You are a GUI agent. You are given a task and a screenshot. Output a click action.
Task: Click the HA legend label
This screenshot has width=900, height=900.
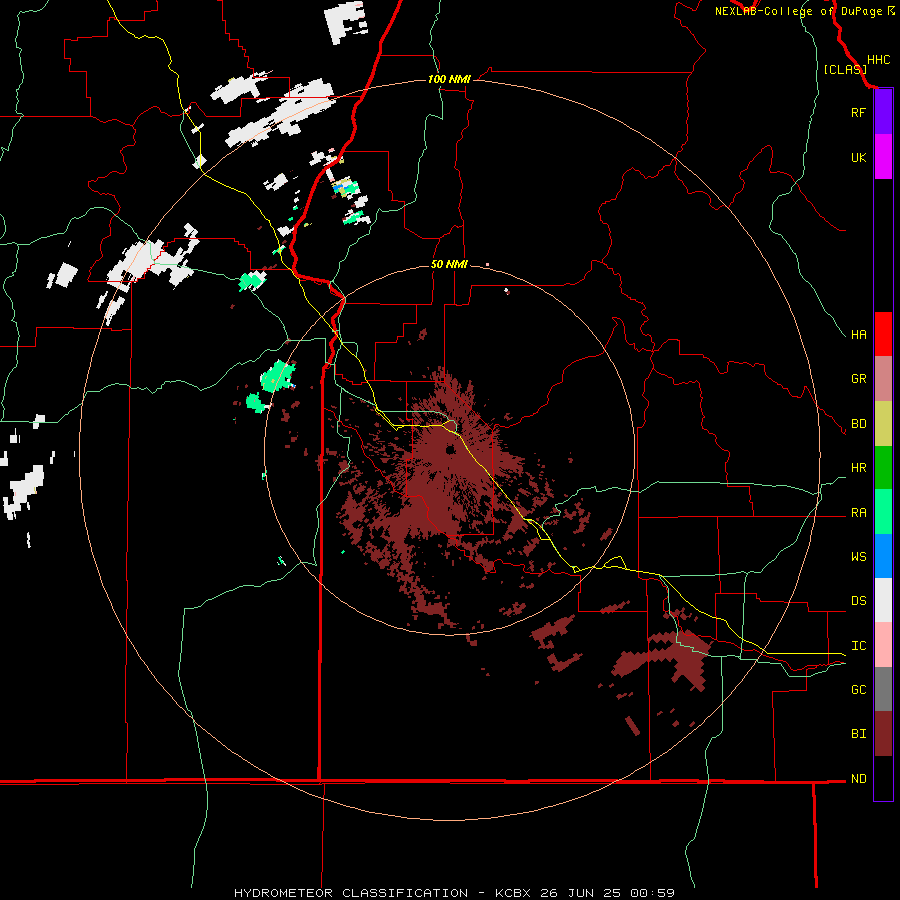tap(858, 334)
